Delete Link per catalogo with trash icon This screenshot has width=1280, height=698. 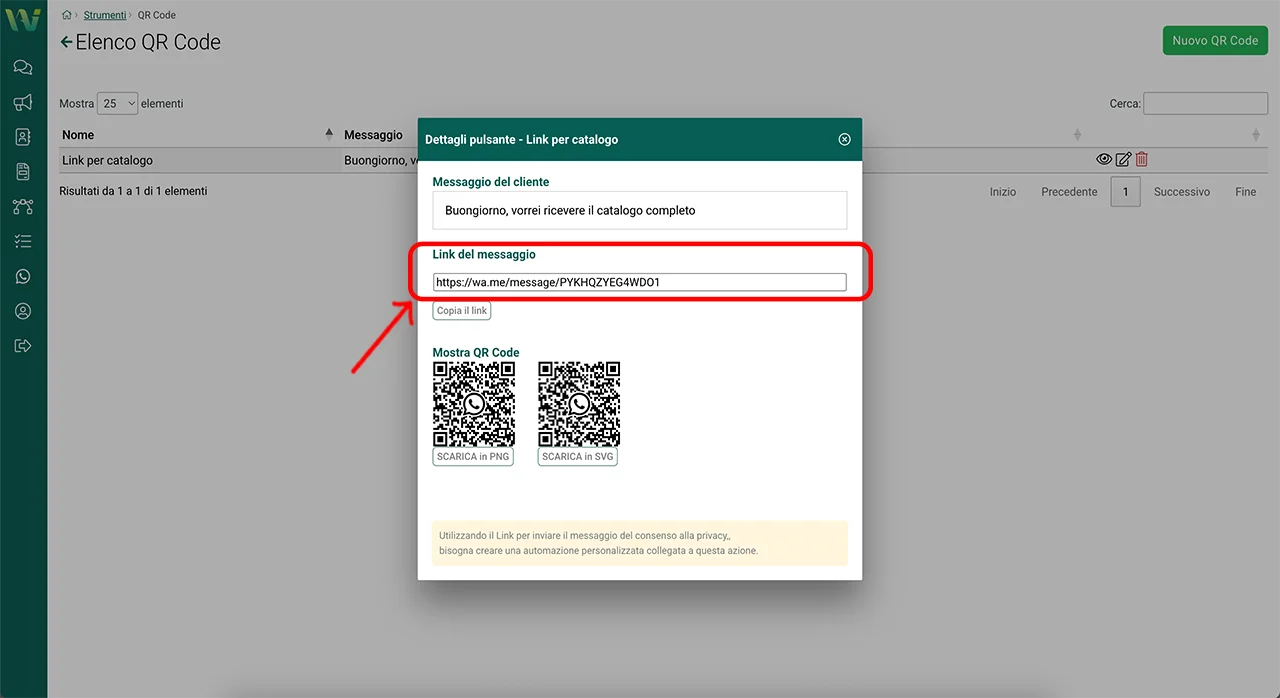coord(1142,159)
